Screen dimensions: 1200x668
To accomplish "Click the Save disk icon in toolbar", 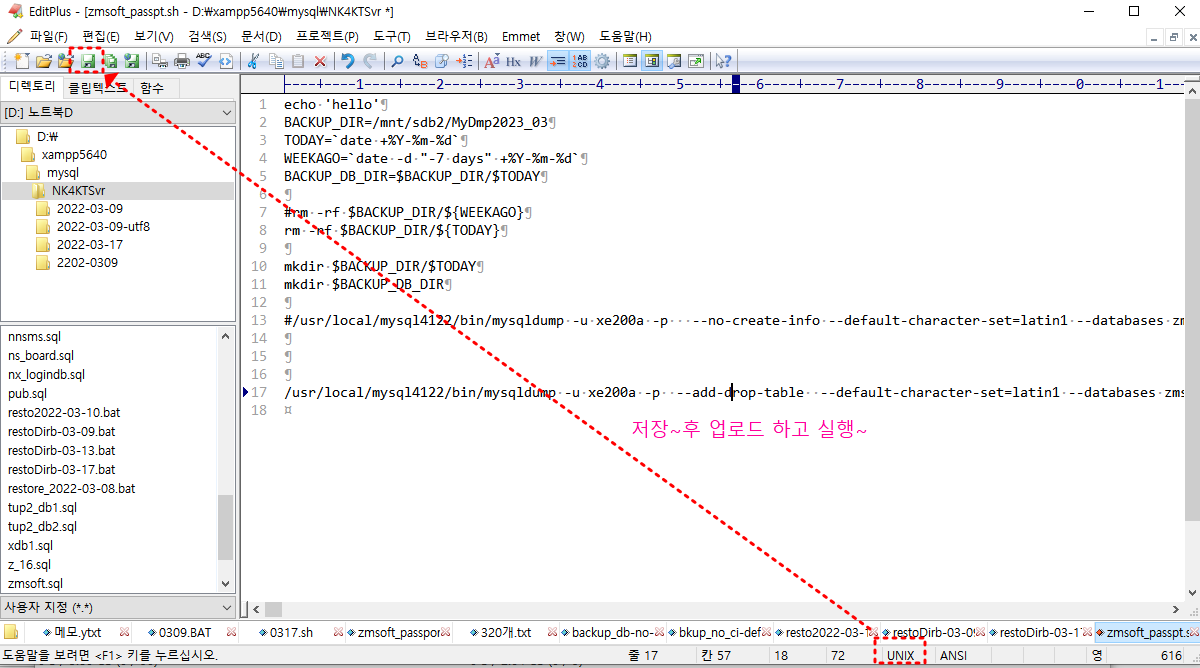I will pyautogui.click(x=88, y=61).
